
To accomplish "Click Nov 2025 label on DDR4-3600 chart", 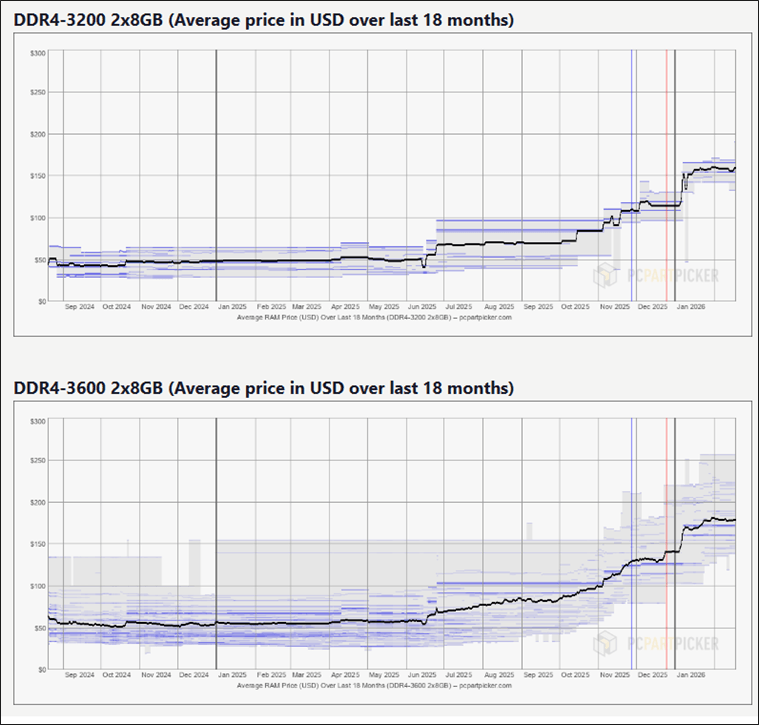I will click(x=615, y=675).
